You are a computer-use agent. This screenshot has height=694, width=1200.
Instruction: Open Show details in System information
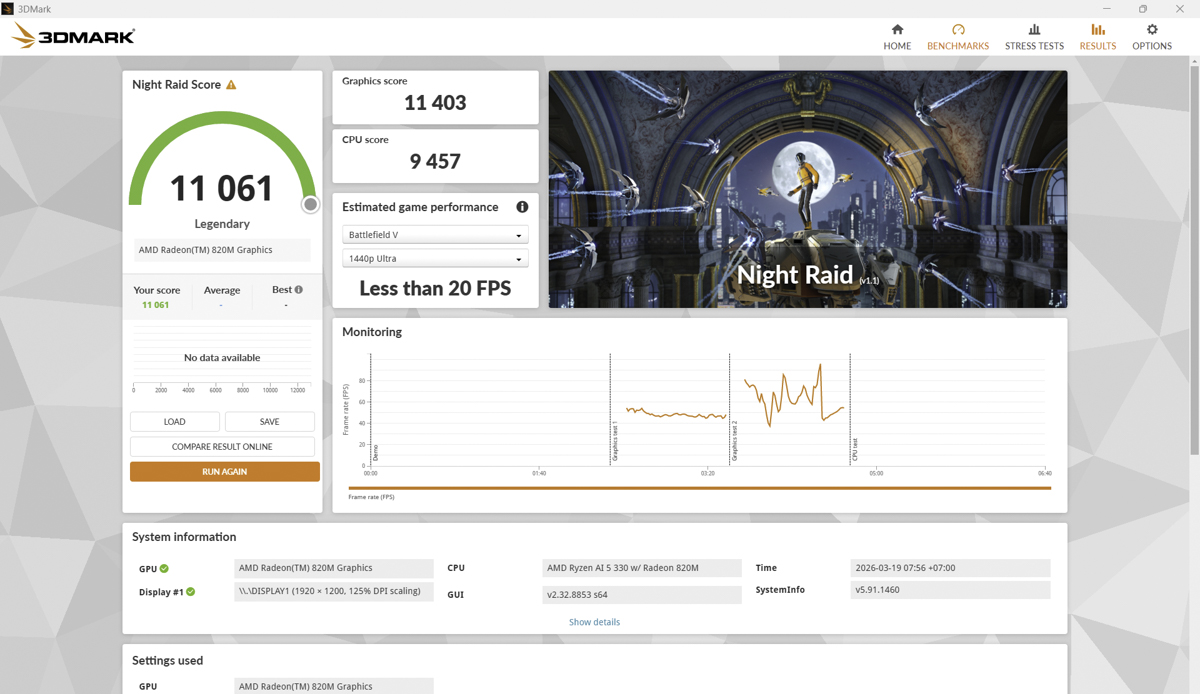tap(594, 621)
